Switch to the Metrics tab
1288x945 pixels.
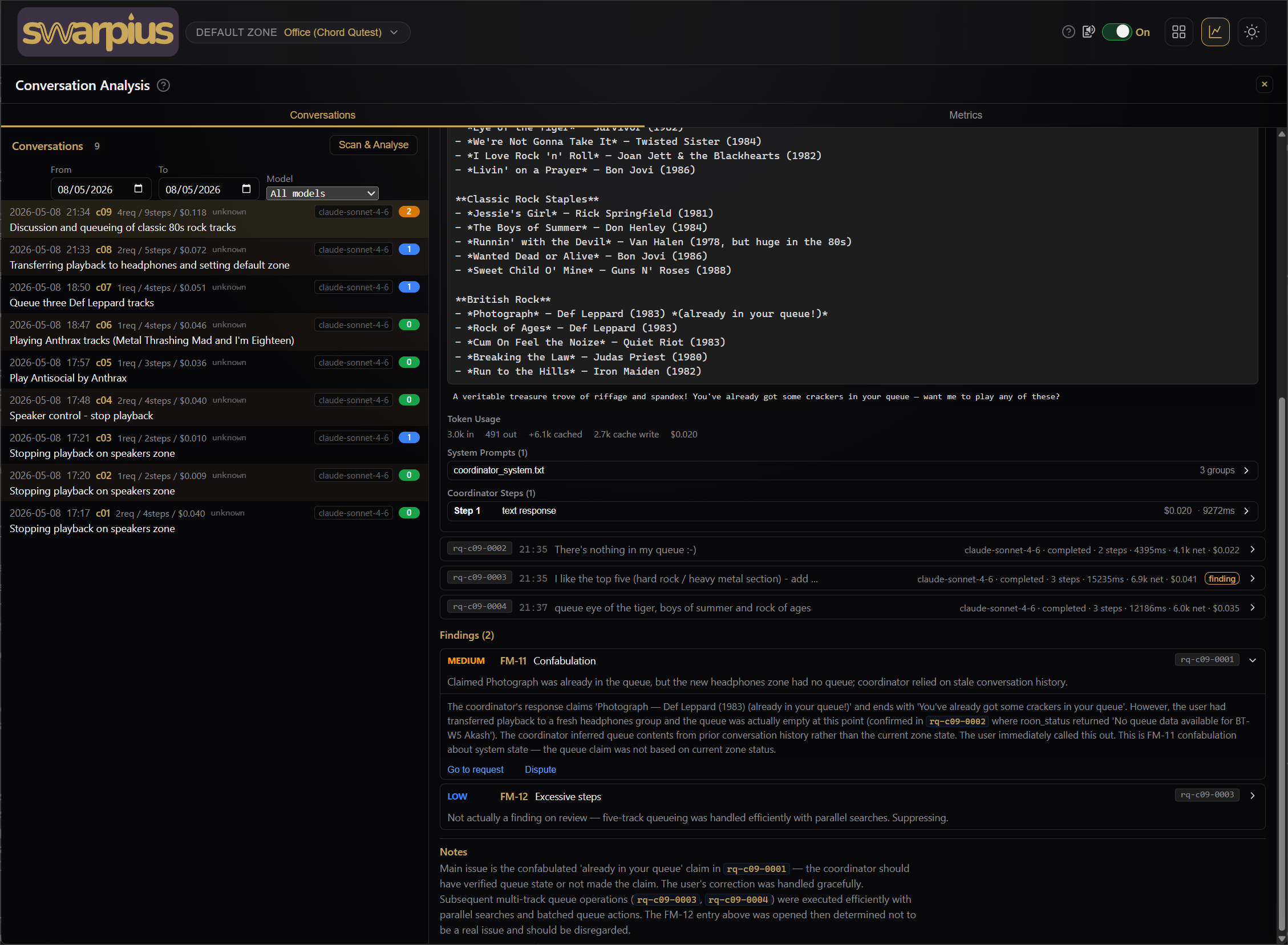click(x=965, y=115)
